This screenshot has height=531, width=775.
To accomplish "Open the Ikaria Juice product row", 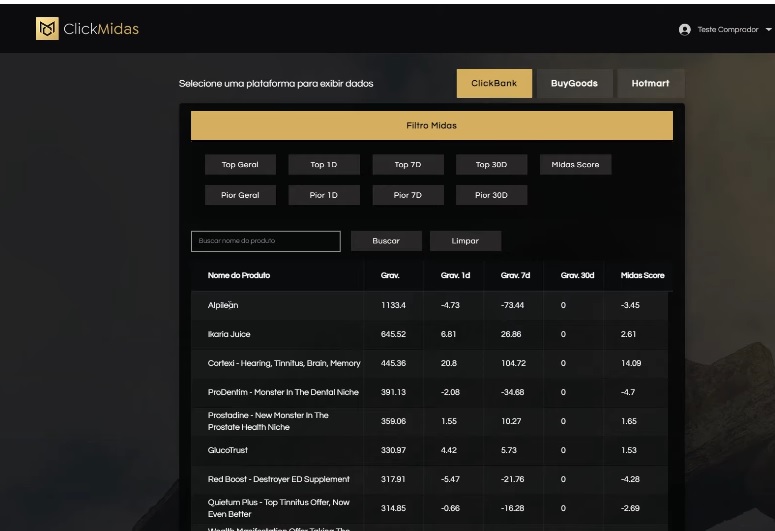I will coord(230,334).
